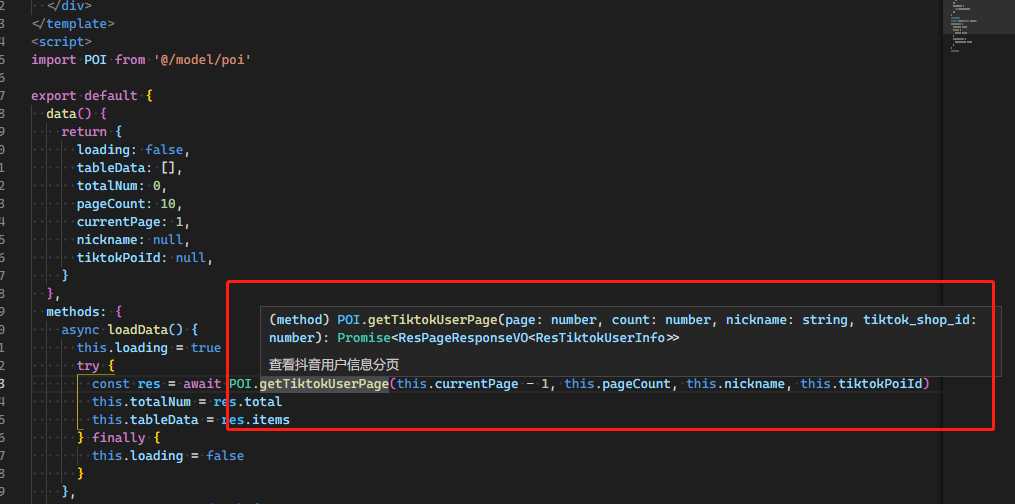Click 'this.tableData' in the assignment line
The width and height of the screenshot is (1015, 504).
[x=145, y=420]
